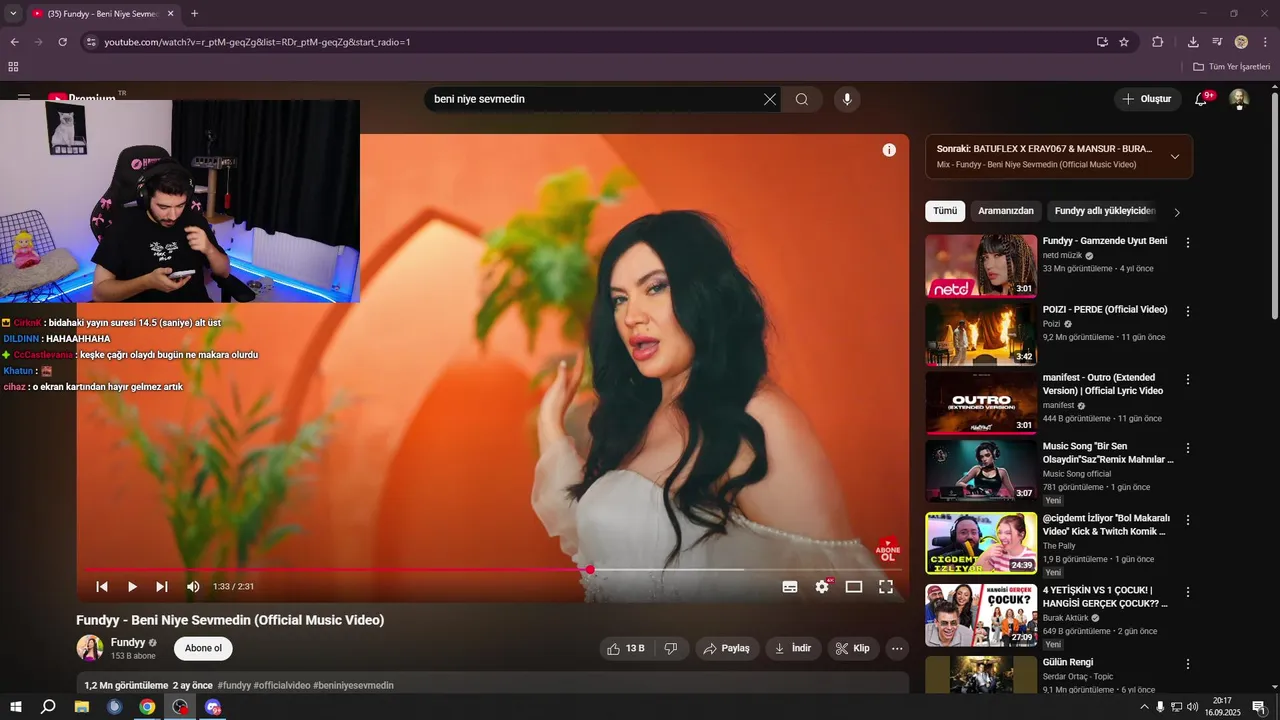This screenshot has height=720, width=1280.
Task: Subscribe with the Abone ol button
Action: coord(203,648)
